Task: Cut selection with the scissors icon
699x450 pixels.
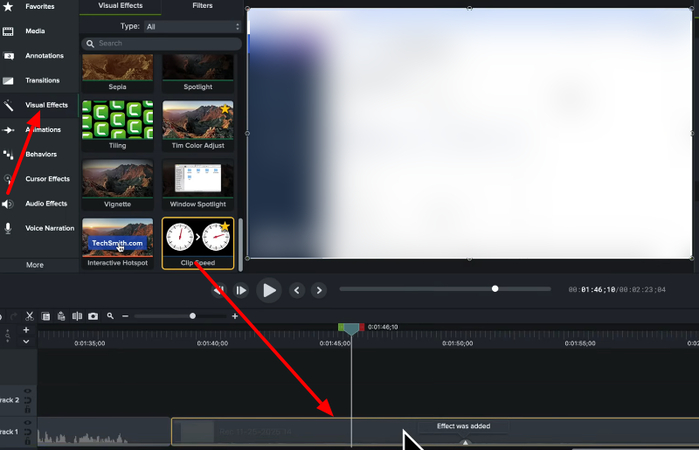Action: pos(29,316)
